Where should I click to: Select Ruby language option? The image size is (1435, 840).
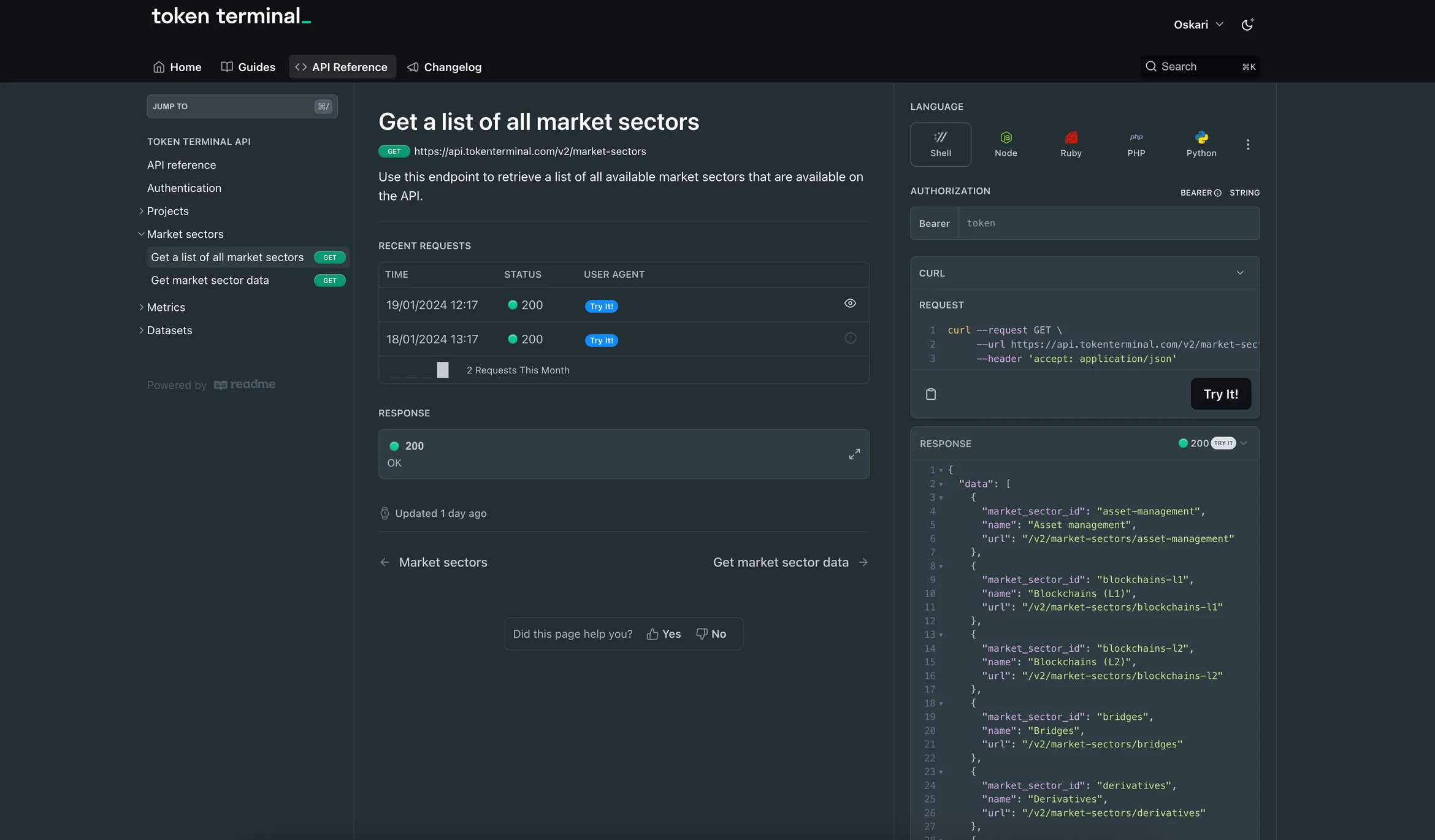(1071, 145)
